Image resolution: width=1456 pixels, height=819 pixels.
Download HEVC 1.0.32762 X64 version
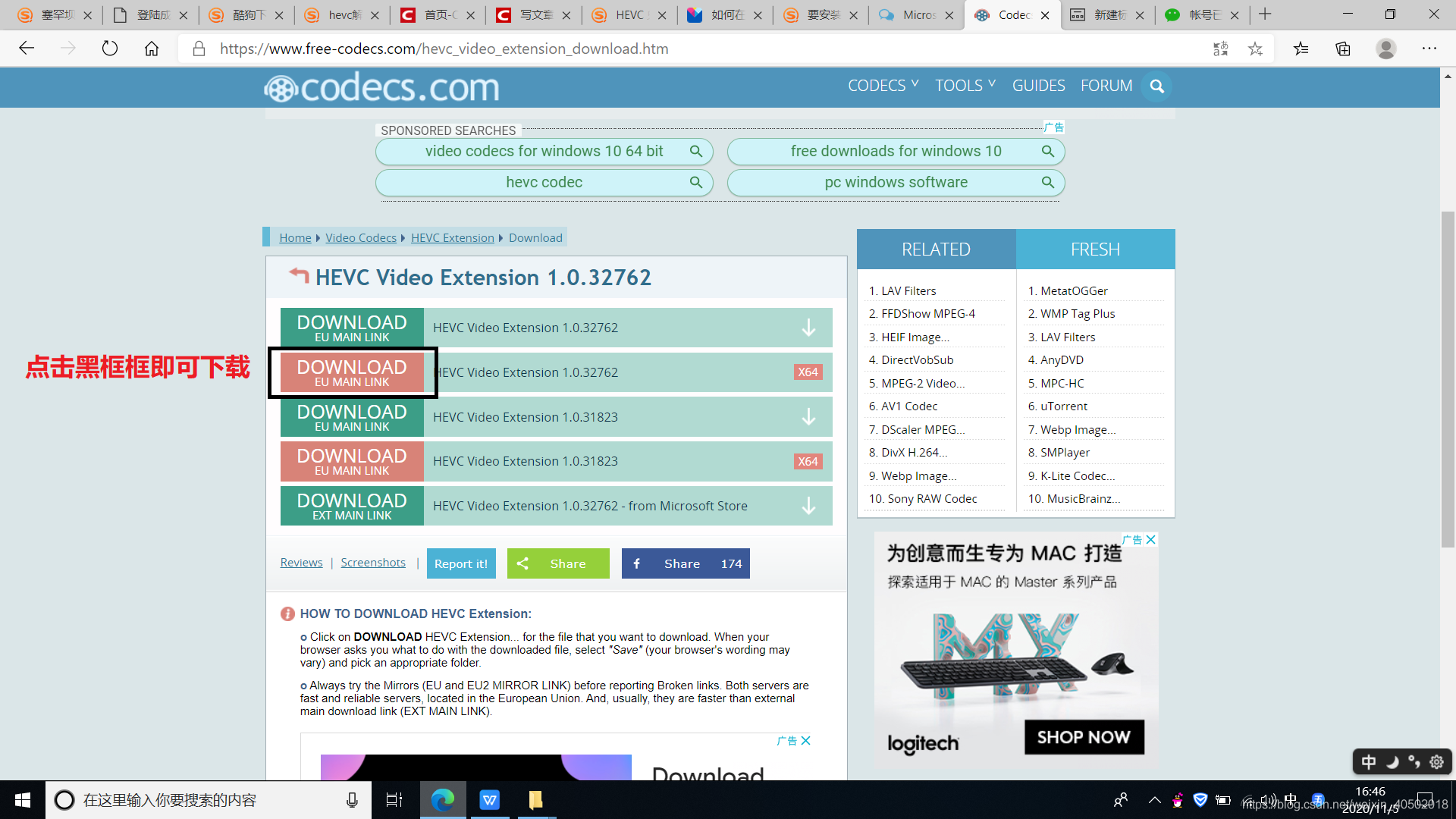pos(352,372)
